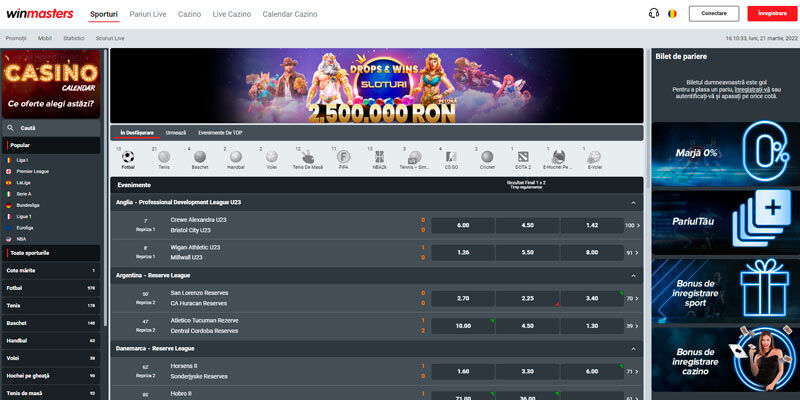Screen dimensions: 800x400
Task: Open 100 more markets for Crewe Alexandra
Action: [x=632, y=226]
